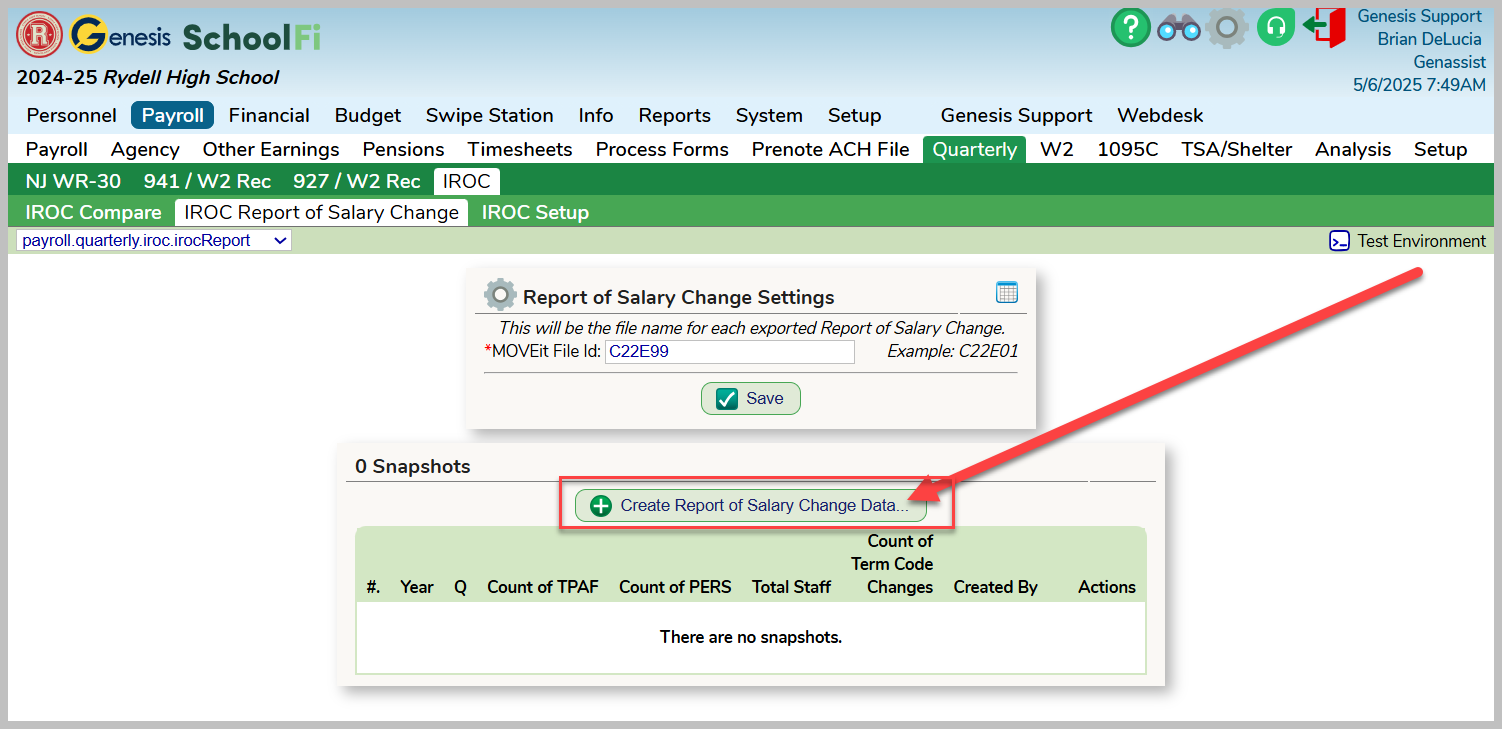Click the logout door arrow icon
Screen dimensions: 1502x729
tap(1324, 27)
